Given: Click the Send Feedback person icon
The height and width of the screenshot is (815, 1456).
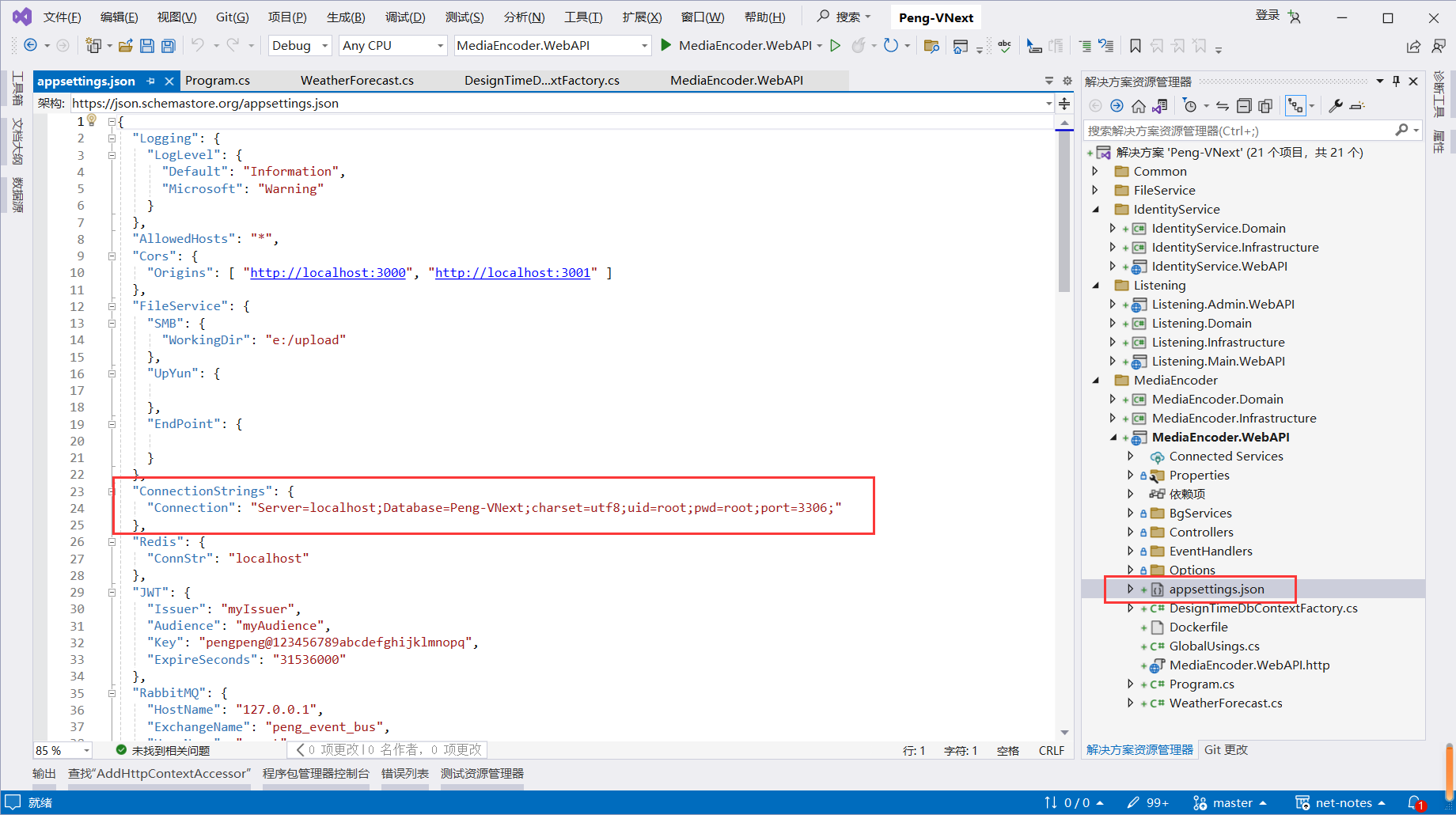Looking at the screenshot, I should (1439, 46).
